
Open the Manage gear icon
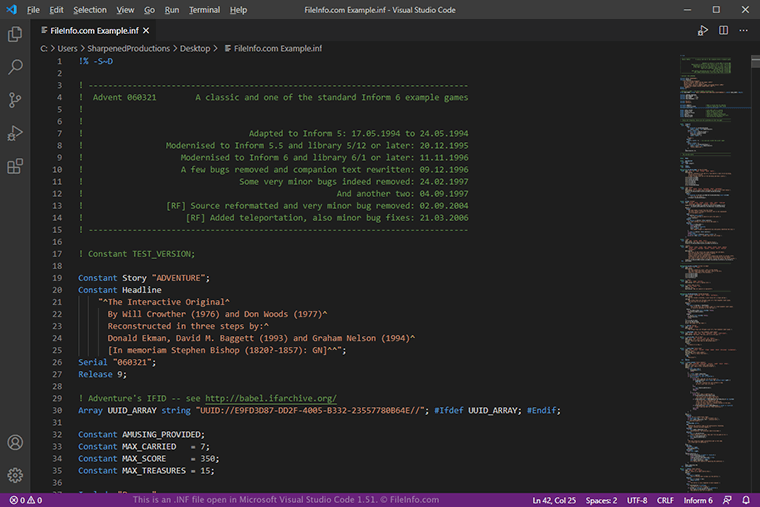tap(15, 475)
